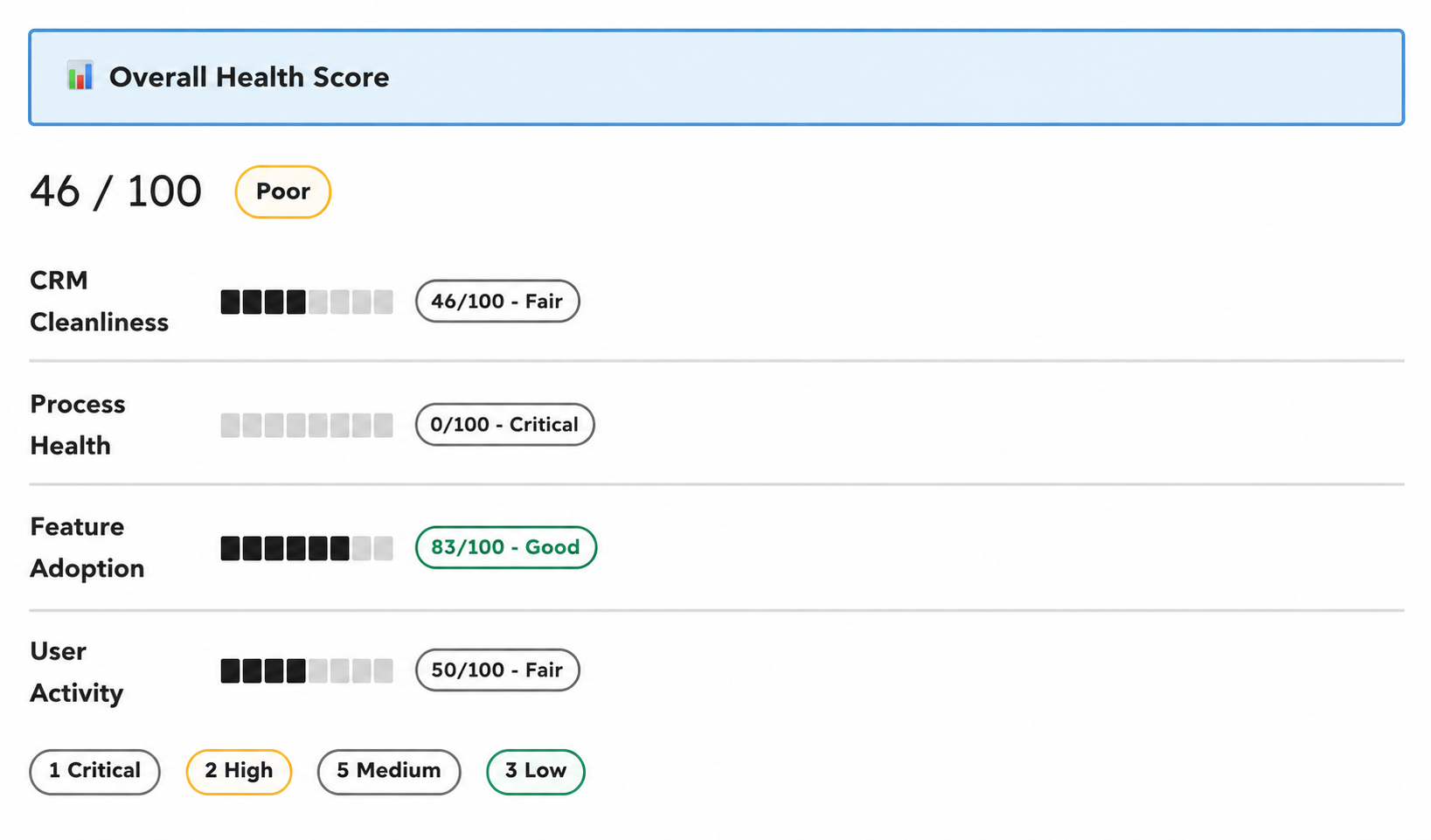Open the 46/100 - Fair badge
The height and width of the screenshot is (840, 1431).
[497, 301]
